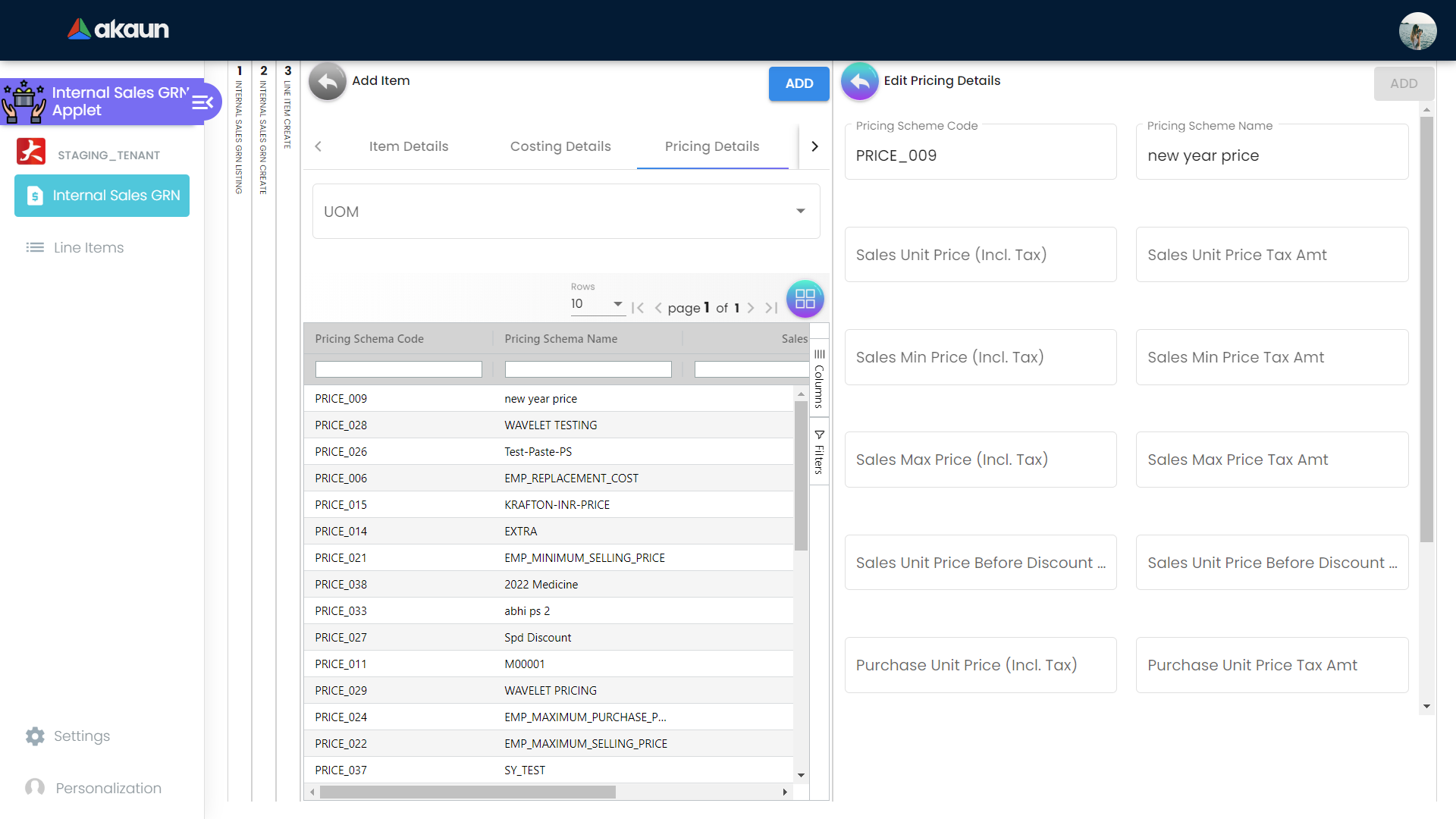Switch to Costing Details tab

[x=560, y=146]
